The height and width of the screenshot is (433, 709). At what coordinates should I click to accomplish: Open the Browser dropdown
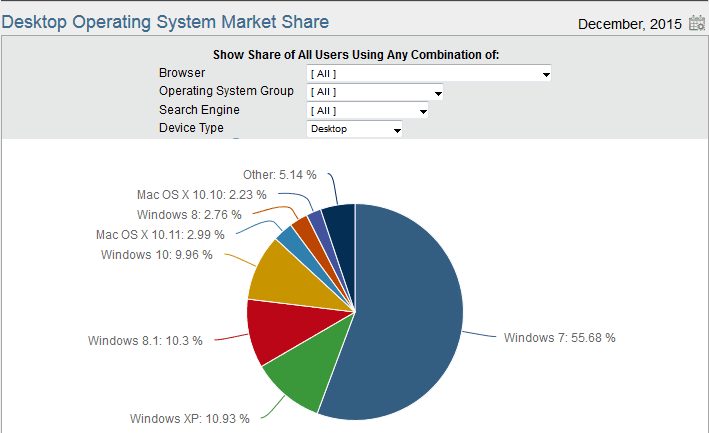(429, 73)
